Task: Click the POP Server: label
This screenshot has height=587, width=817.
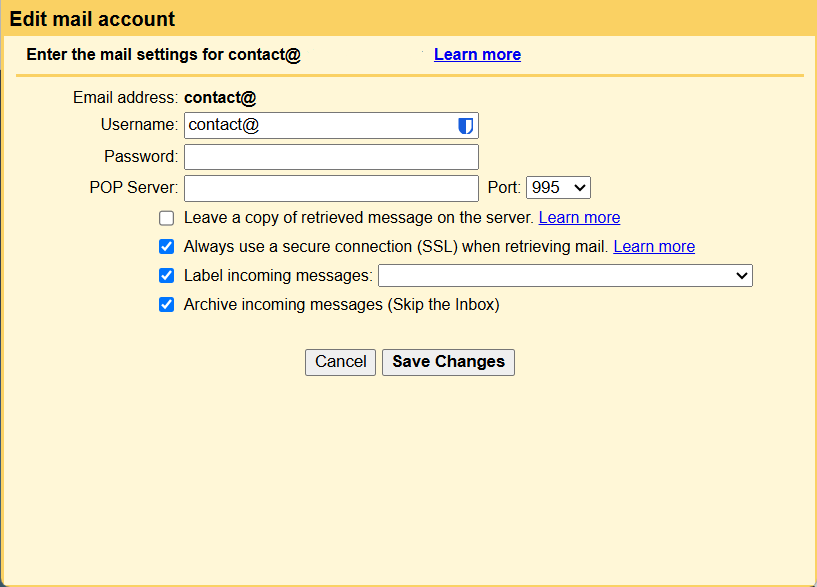Action: click(134, 188)
